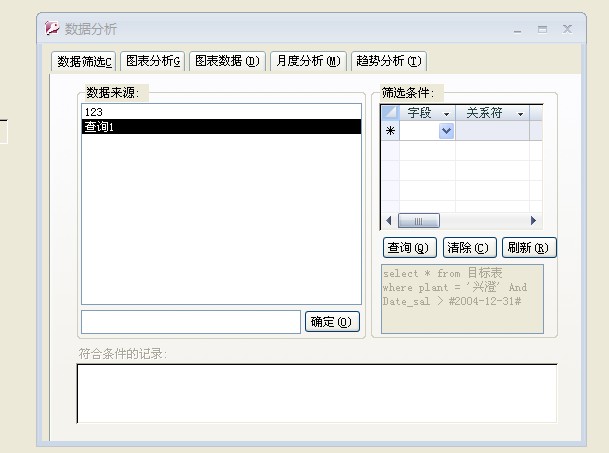Click the 清除 (C) button
This screenshot has height=453, width=609.
click(x=470, y=247)
